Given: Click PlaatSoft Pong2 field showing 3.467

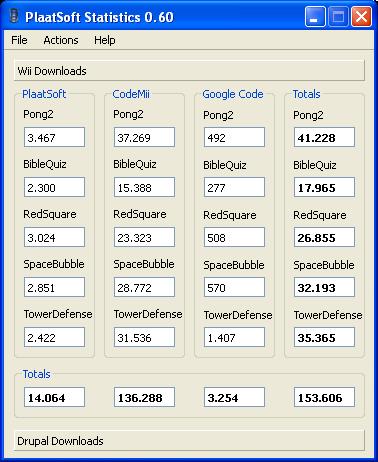Looking at the screenshot, I should 54,137.
